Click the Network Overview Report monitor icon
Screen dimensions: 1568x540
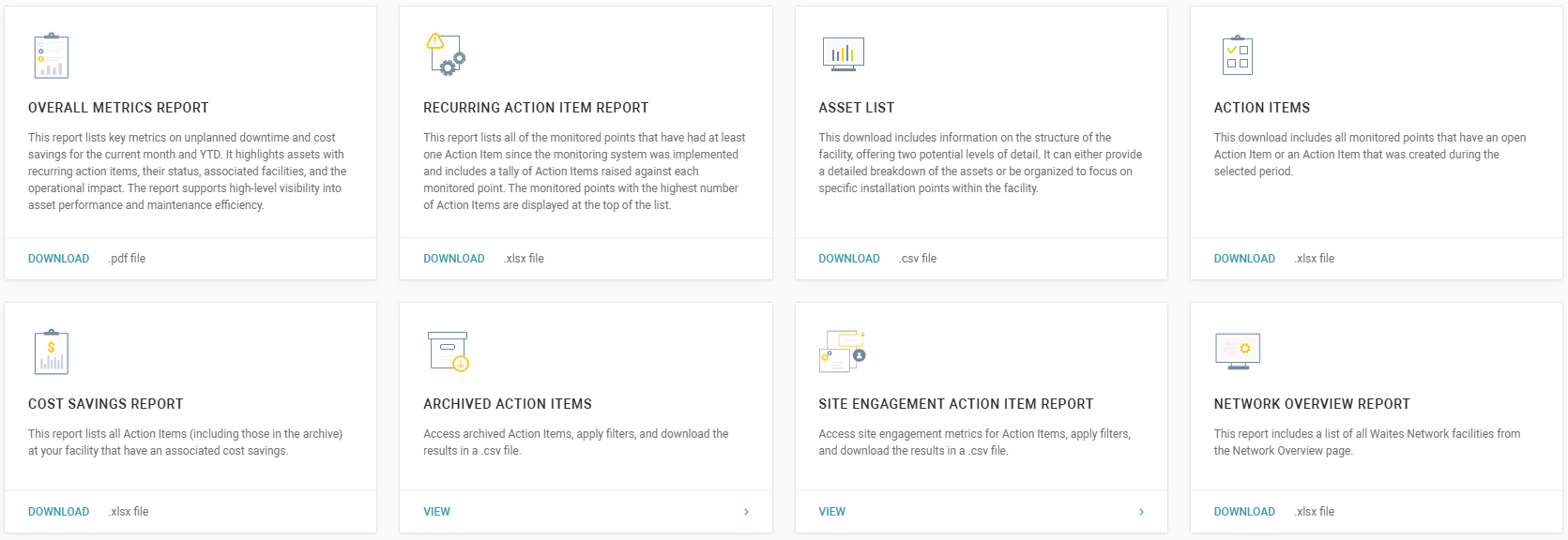tap(1238, 351)
